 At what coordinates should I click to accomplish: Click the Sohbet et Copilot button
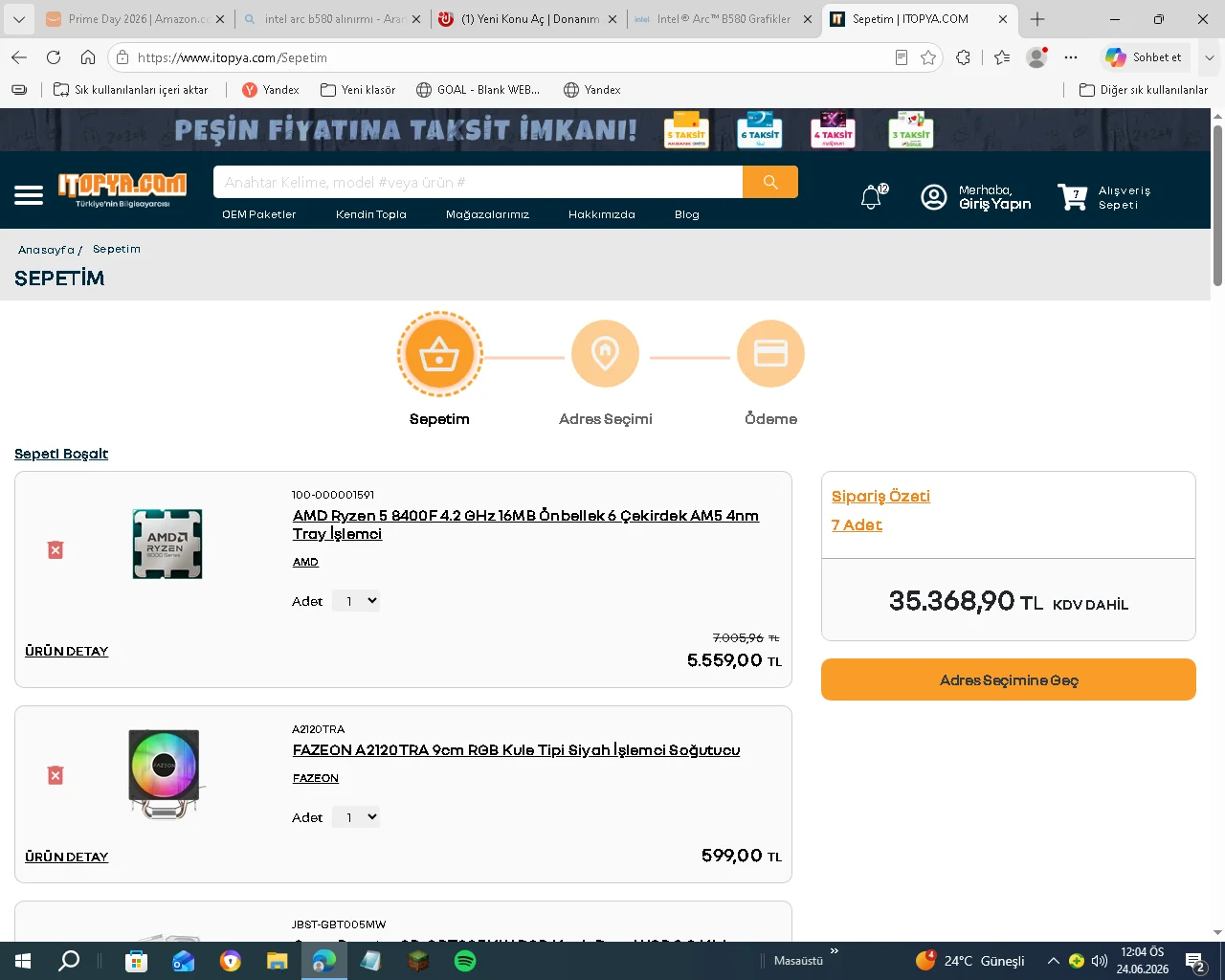click(1145, 57)
